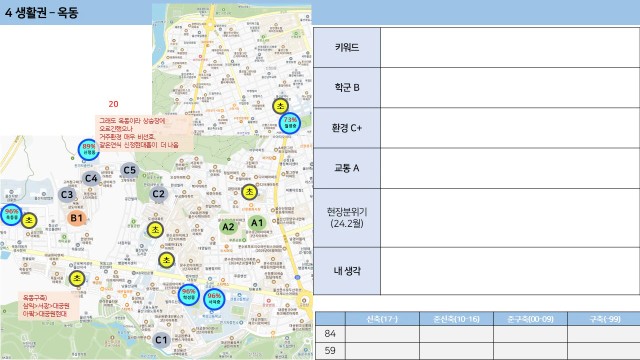Click the yellow 초 marker beside B1
640x360 pixels.
pos(29,220)
